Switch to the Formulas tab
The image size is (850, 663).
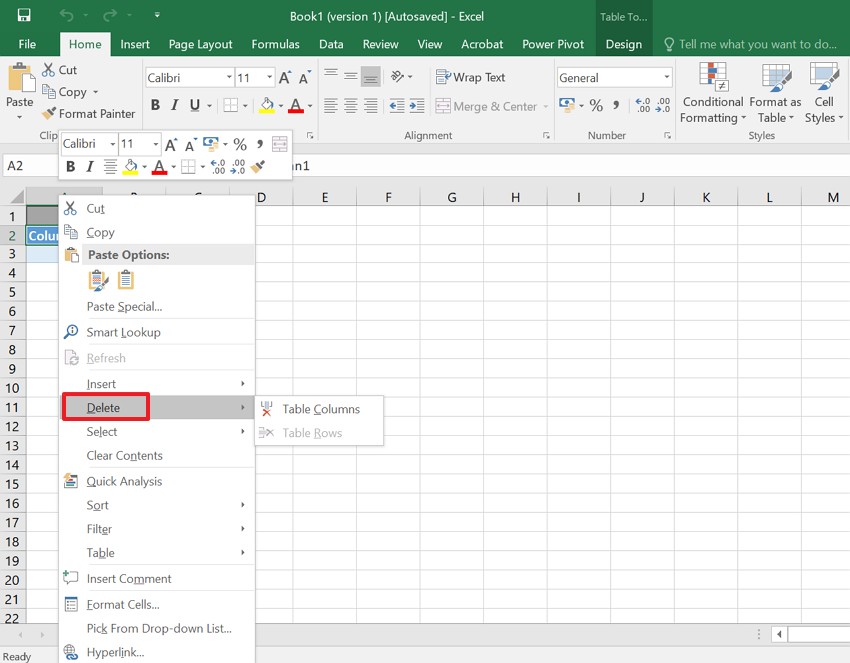(x=275, y=44)
